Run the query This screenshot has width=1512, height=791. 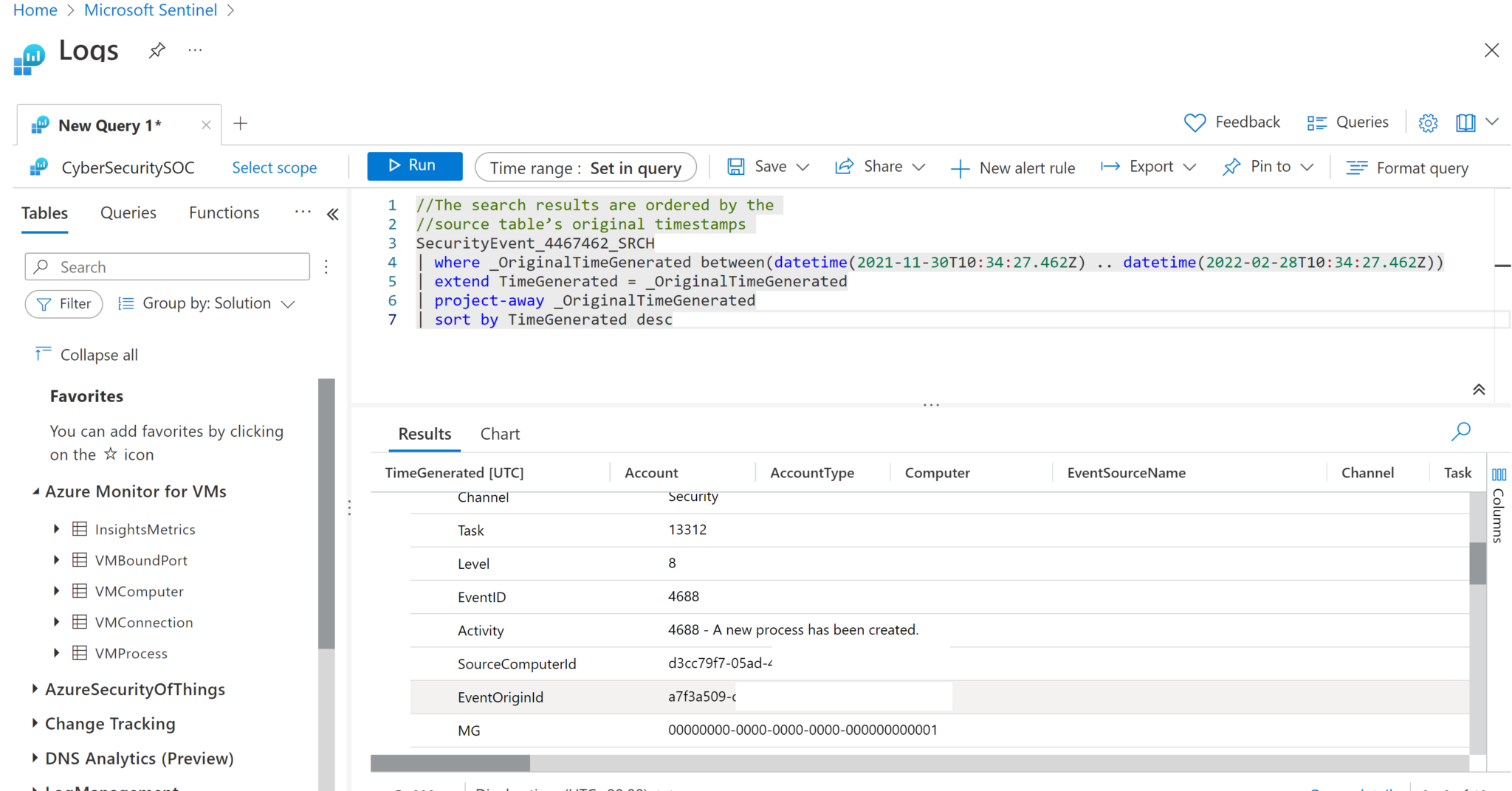[414, 165]
